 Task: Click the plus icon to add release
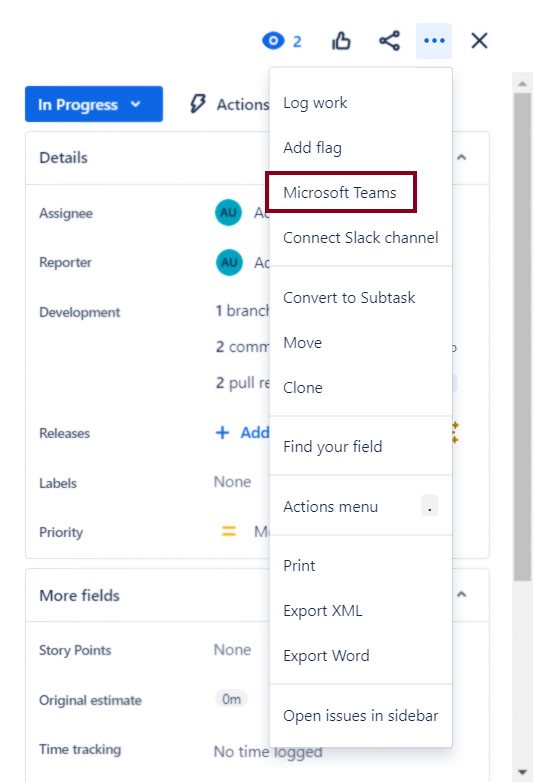(x=222, y=432)
